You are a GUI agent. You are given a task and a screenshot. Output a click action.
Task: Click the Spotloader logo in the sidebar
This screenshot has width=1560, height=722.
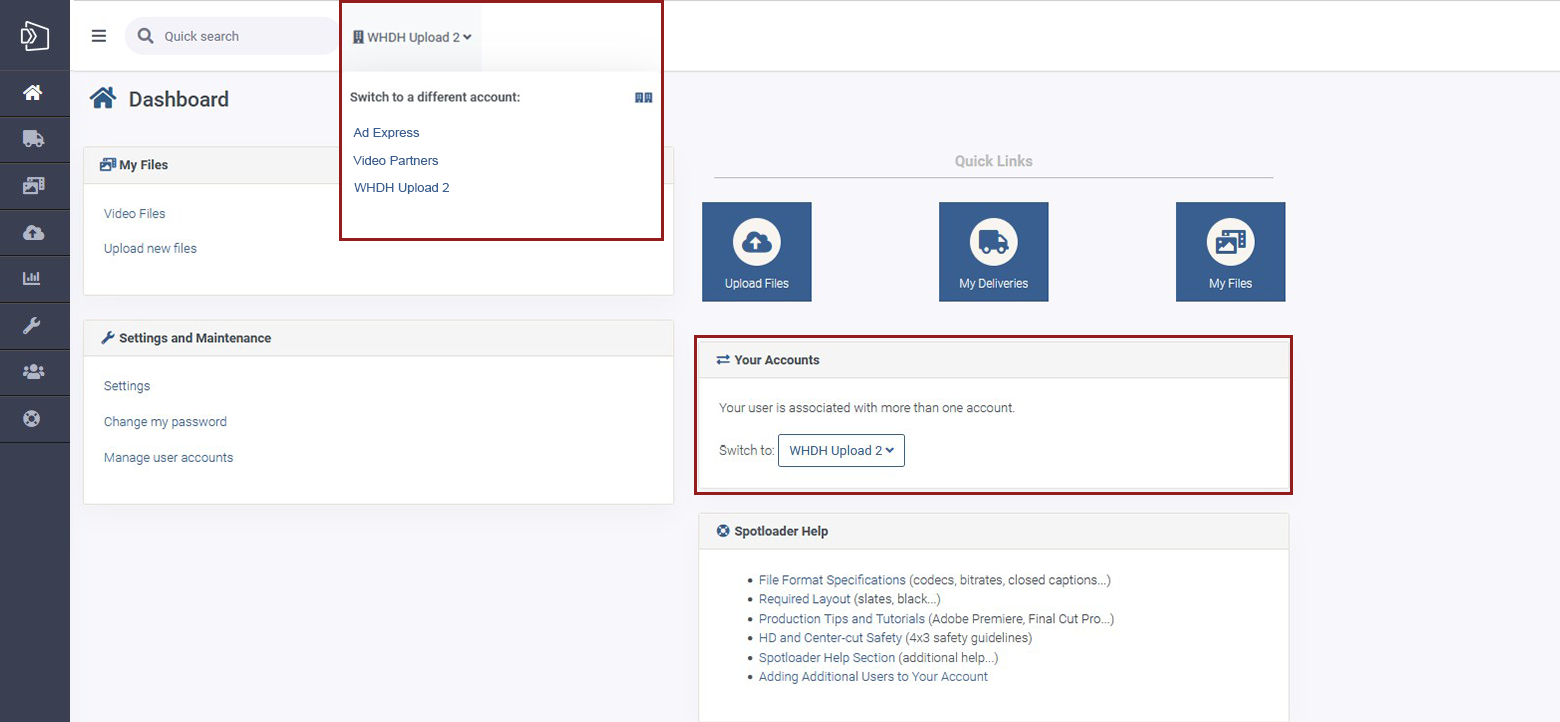click(35, 37)
